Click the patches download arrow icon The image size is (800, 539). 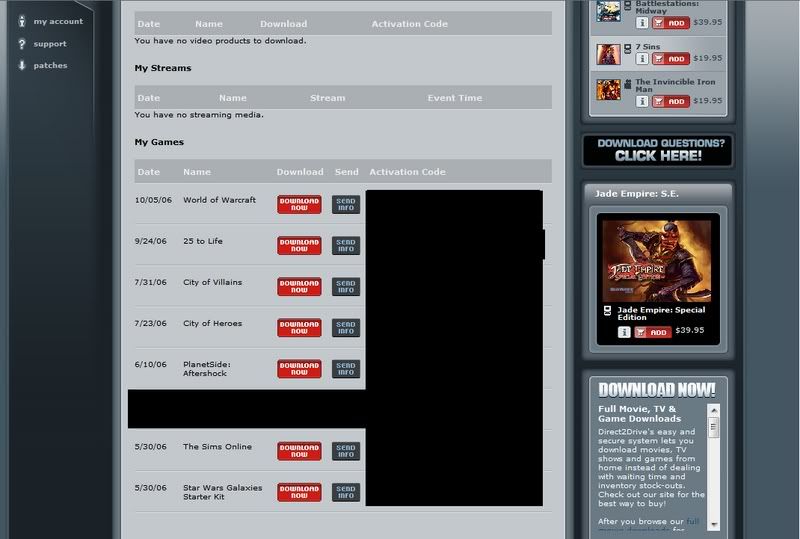pos(21,65)
